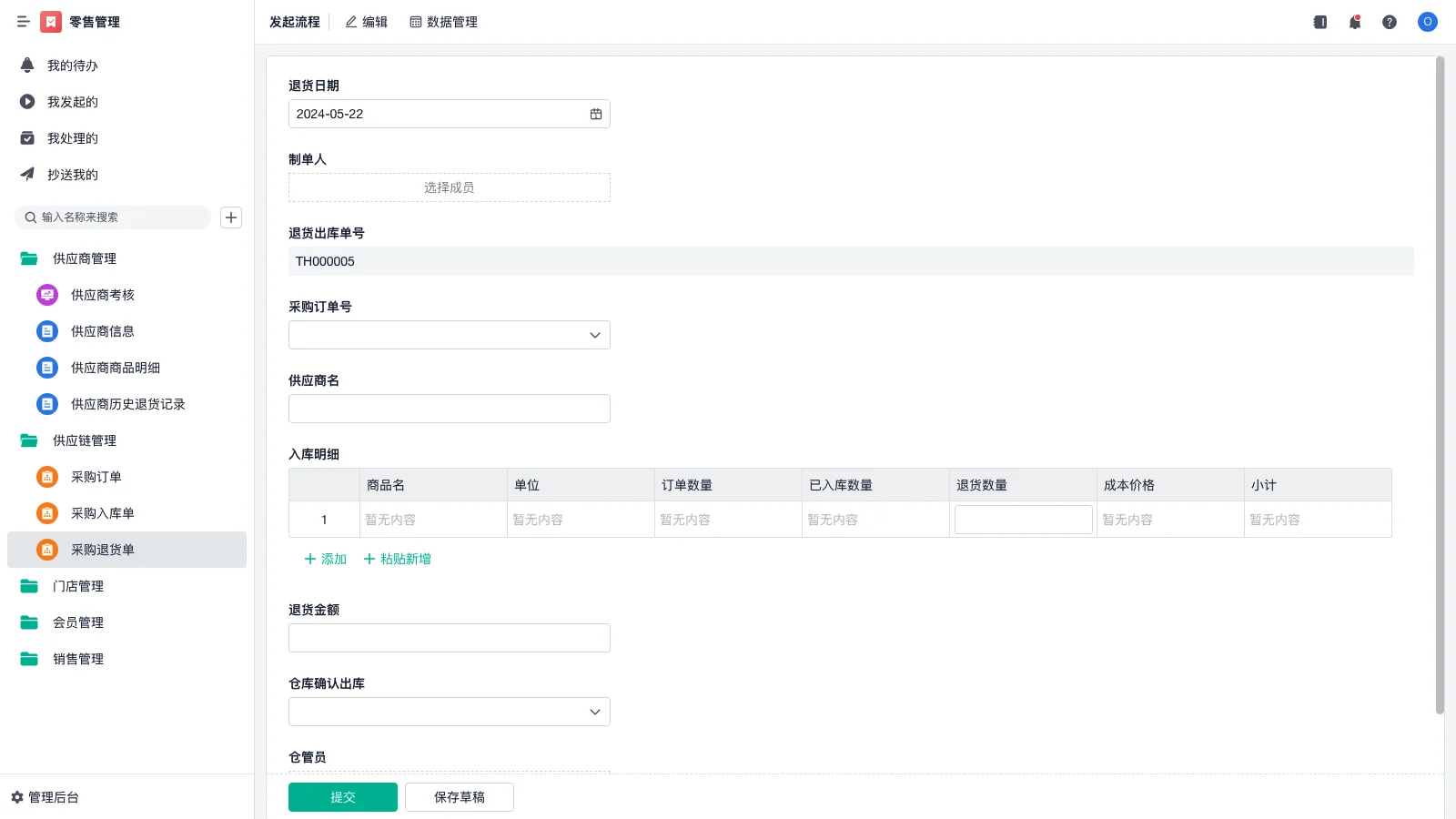Click the 发起流程 menu item
The height and width of the screenshot is (819, 1456).
[293, 22]
